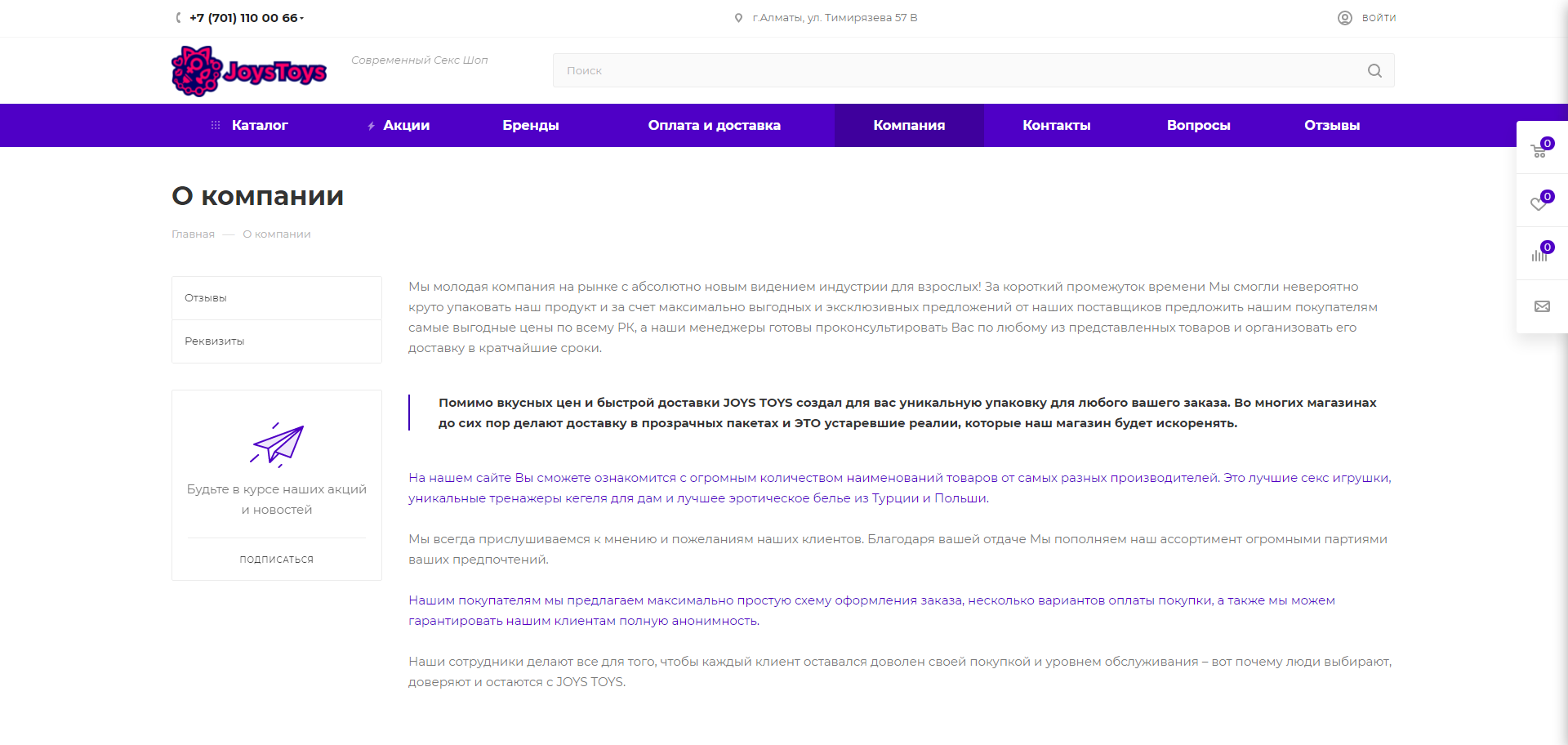Select the Компания menu item

[909, 125]
